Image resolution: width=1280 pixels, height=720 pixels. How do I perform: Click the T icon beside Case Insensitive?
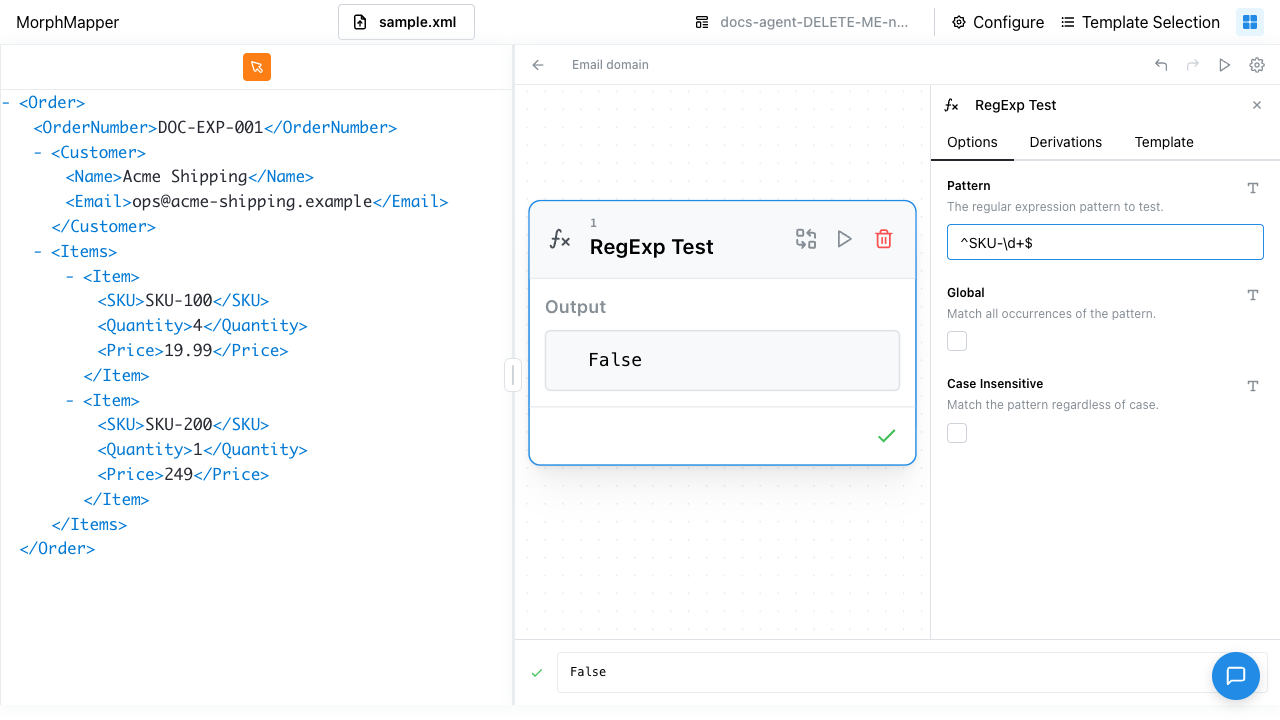pos(1253,386)
